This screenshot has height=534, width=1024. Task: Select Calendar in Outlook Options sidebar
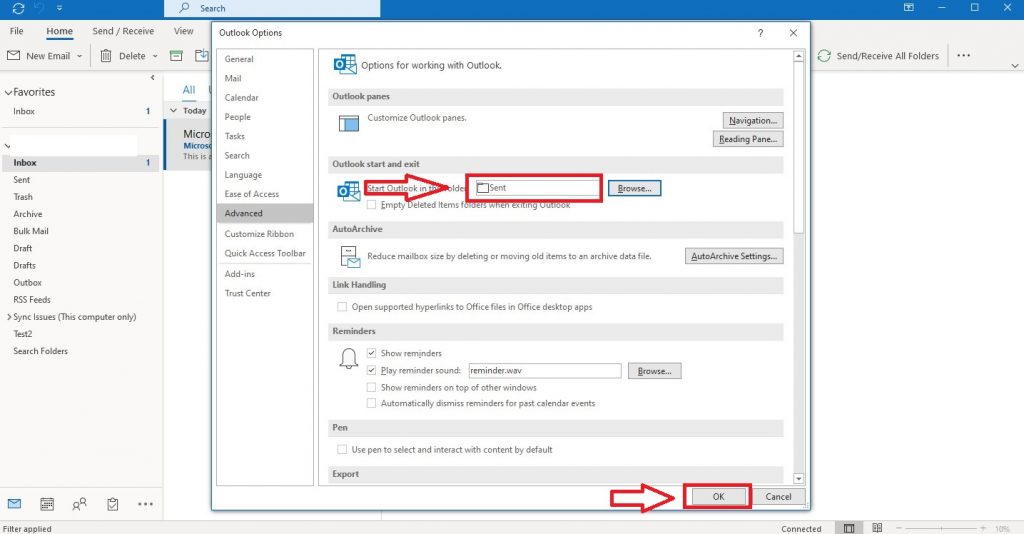[264, 98]
